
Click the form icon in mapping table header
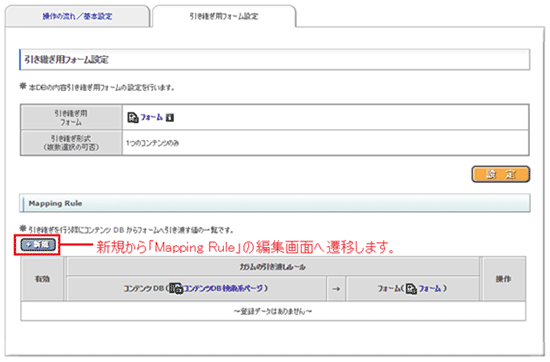pos(411,289)
